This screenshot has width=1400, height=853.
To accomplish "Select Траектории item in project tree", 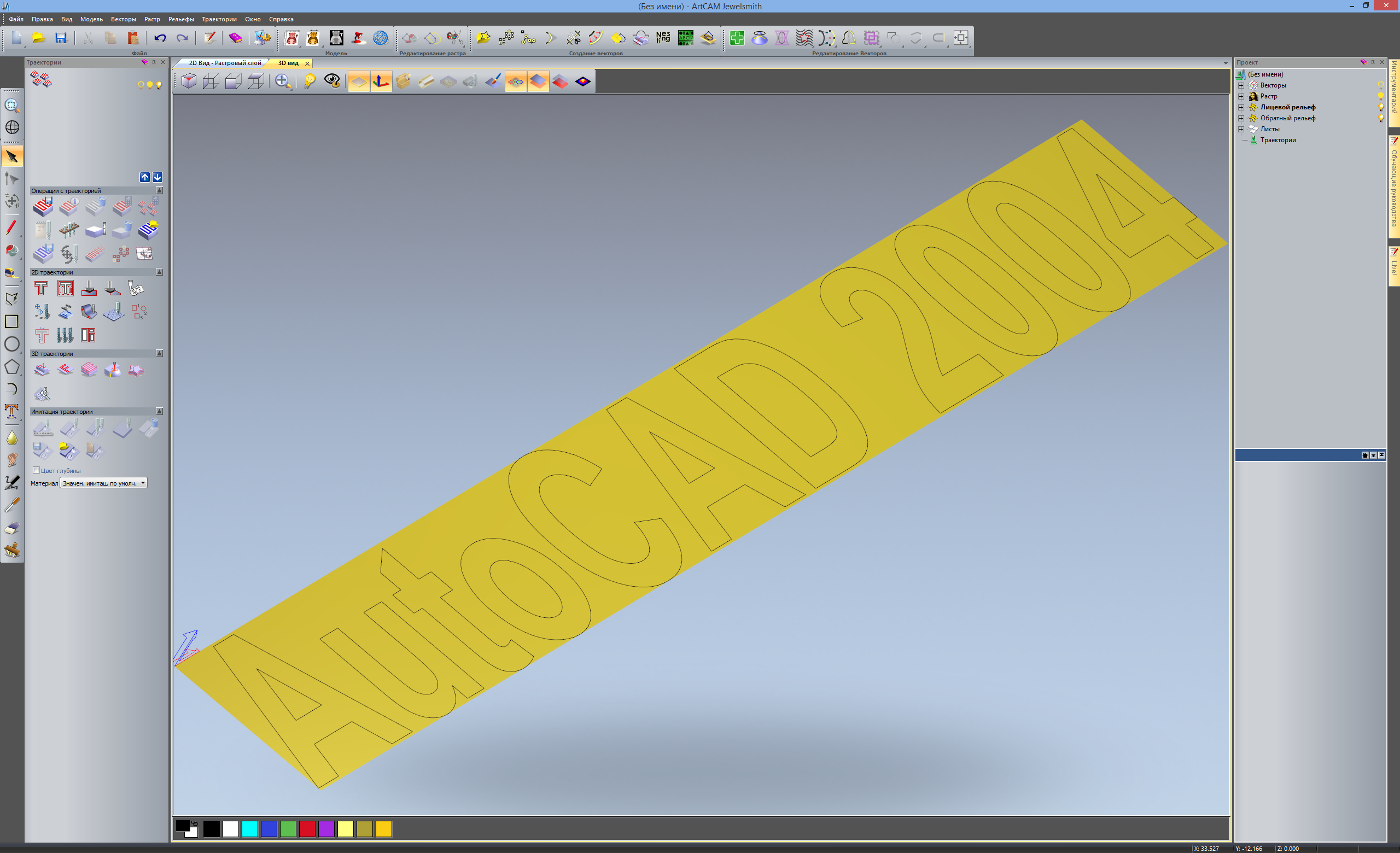I will [1277, 141].
